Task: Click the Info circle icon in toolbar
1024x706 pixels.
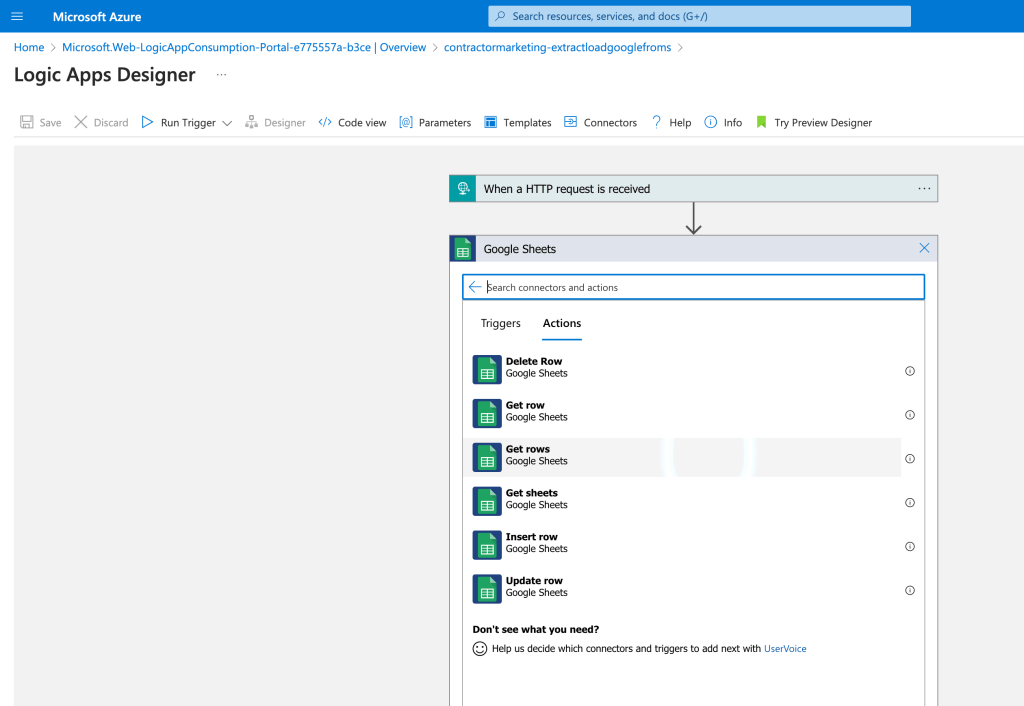Action: (x=711, y=122)
